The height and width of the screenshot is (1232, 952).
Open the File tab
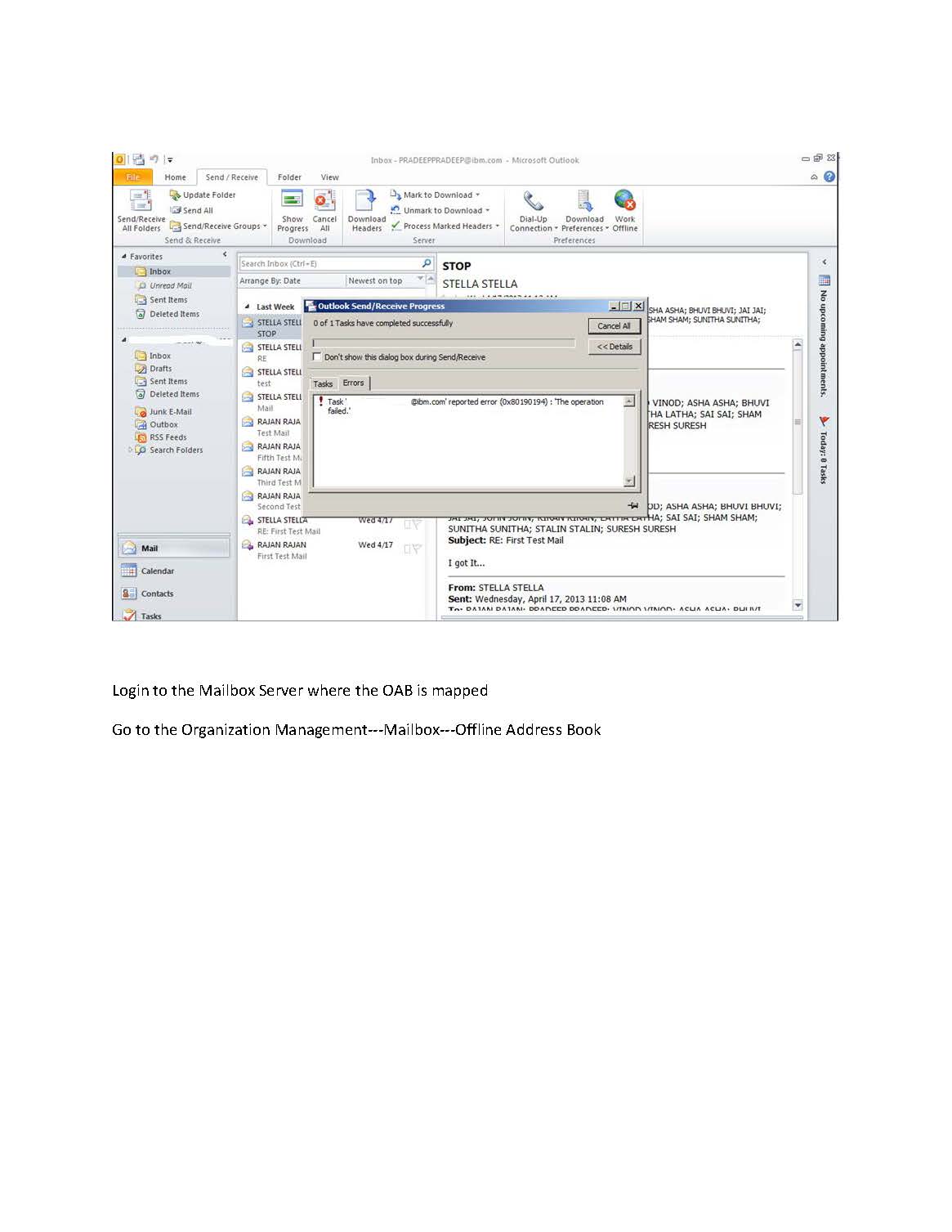tap(132, 177)
